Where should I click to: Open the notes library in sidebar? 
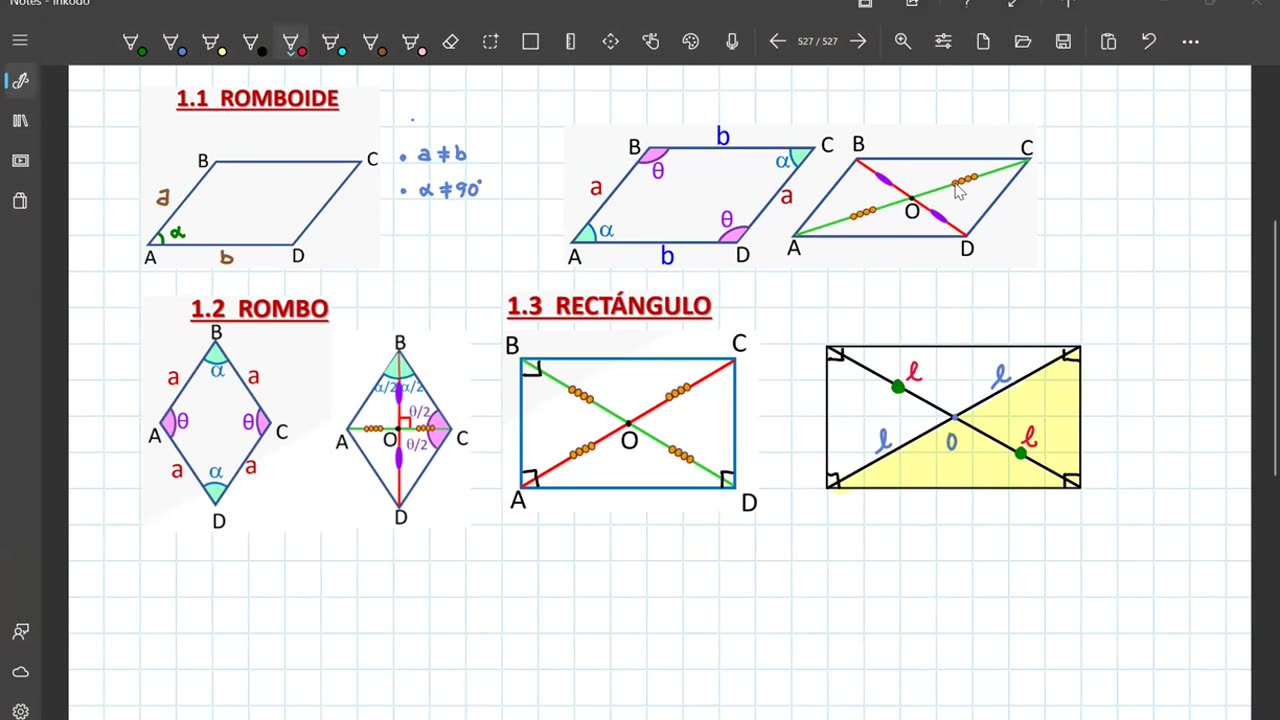20,121
